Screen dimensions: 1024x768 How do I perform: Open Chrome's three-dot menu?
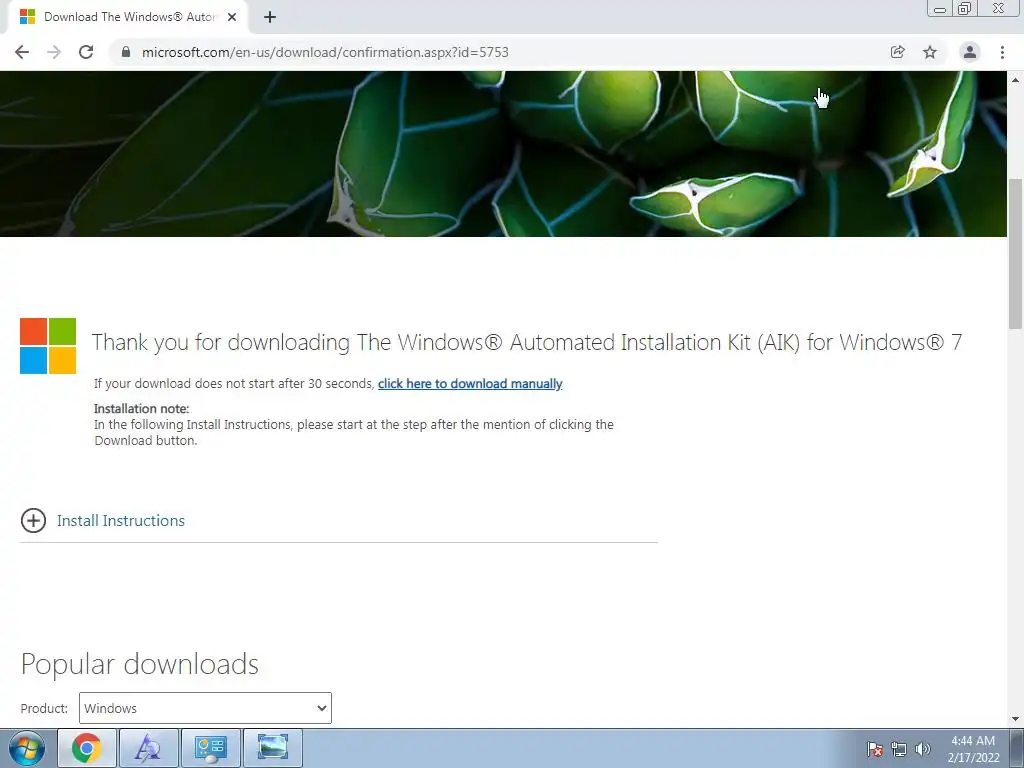point(1002,52)
